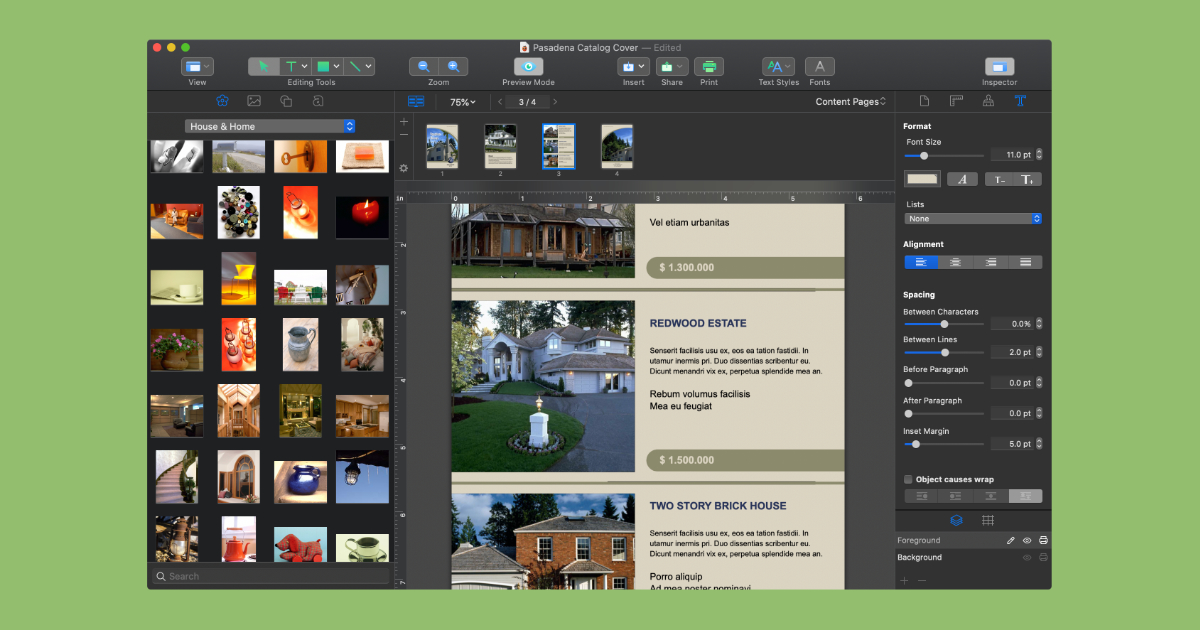Toggle printing for the Foreground layer
The height and width of the screenshot is (630, 1200).
pyautogui.click(x=1042, y=541)
